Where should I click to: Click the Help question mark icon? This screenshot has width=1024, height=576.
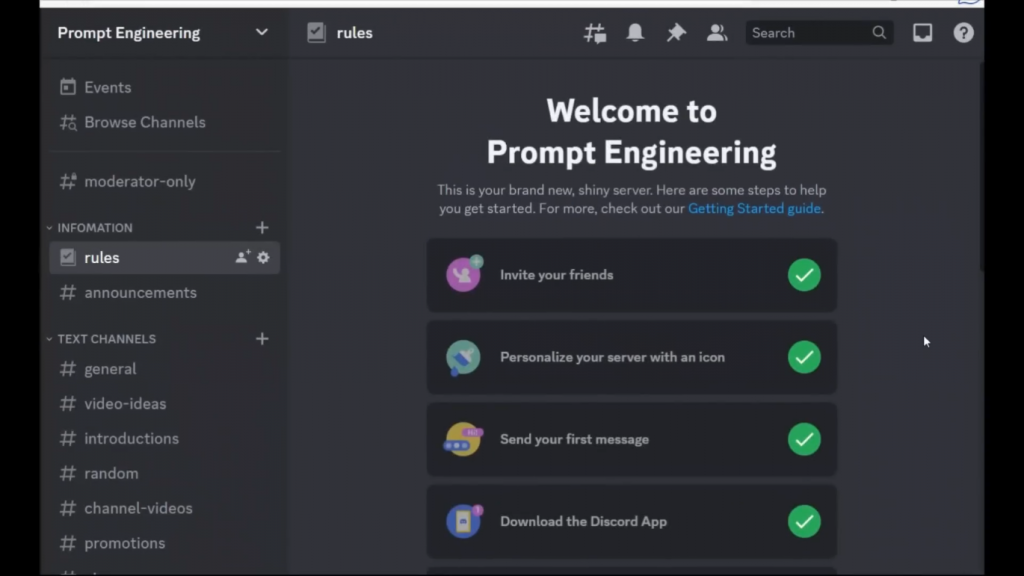point(963,33)
